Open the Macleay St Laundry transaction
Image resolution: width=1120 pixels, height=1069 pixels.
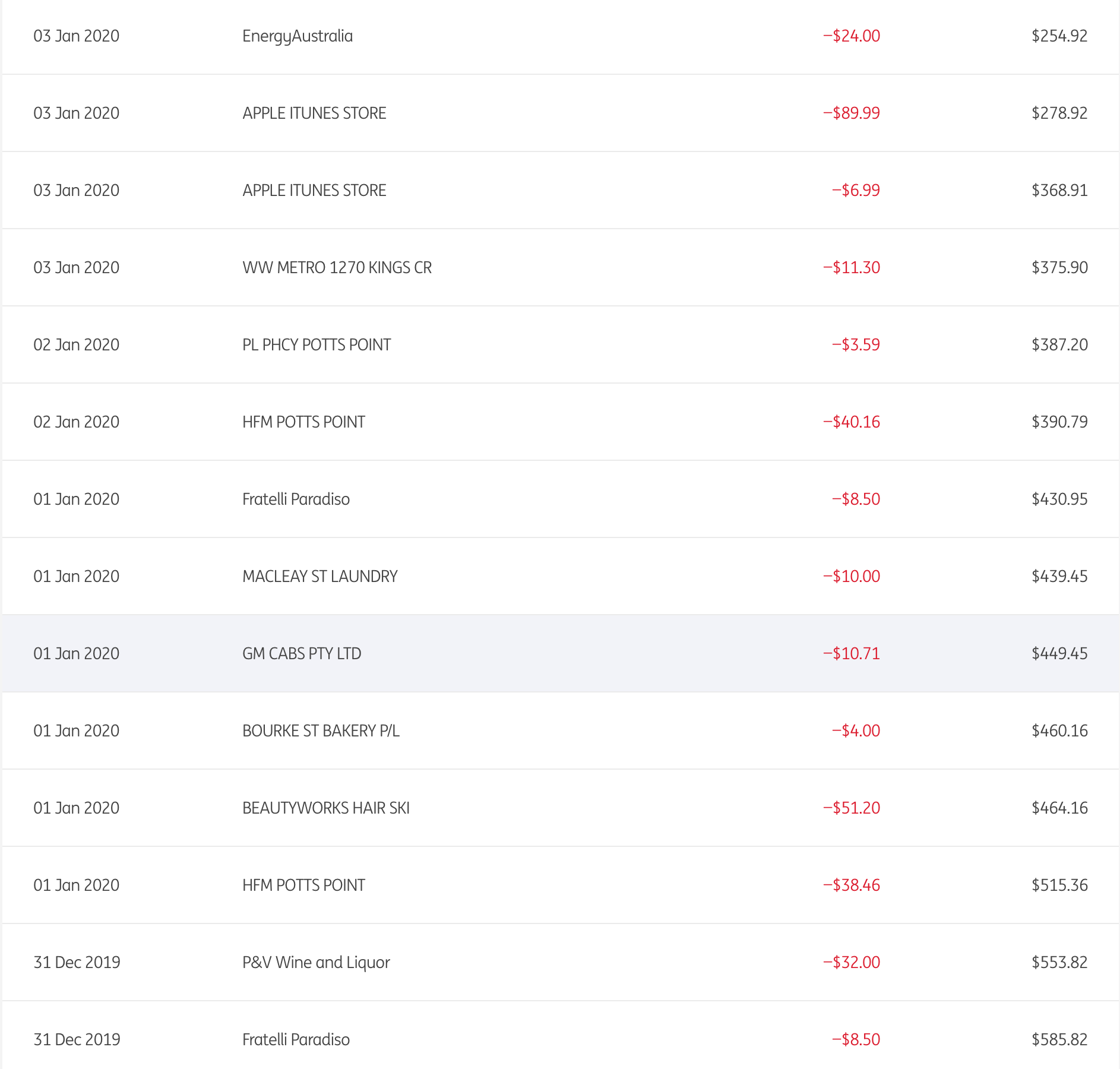pyautogui.click(x=319, y=577)
